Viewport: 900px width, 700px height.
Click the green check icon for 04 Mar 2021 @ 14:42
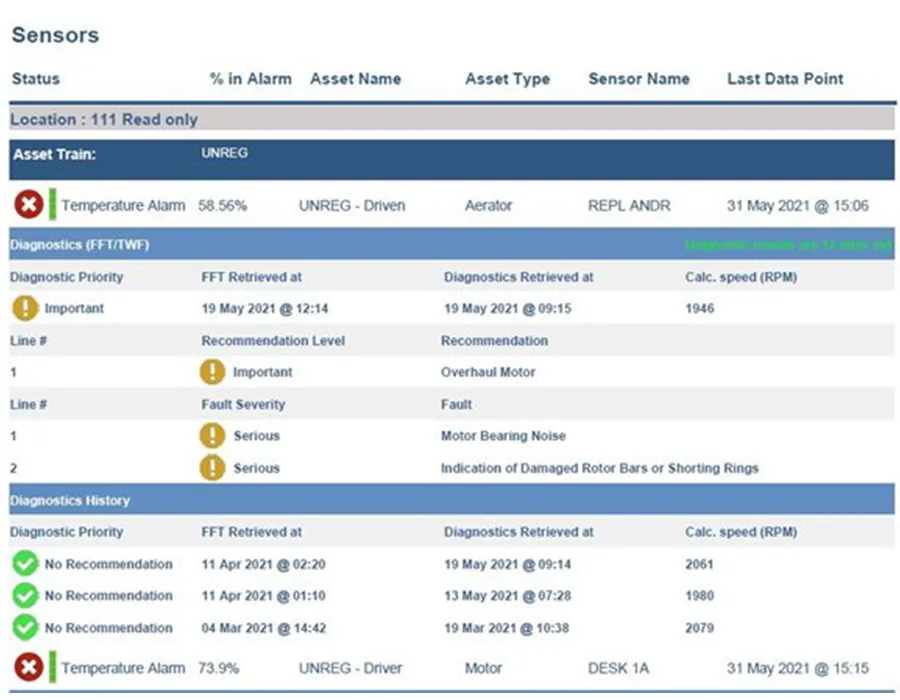click(25, 628)
